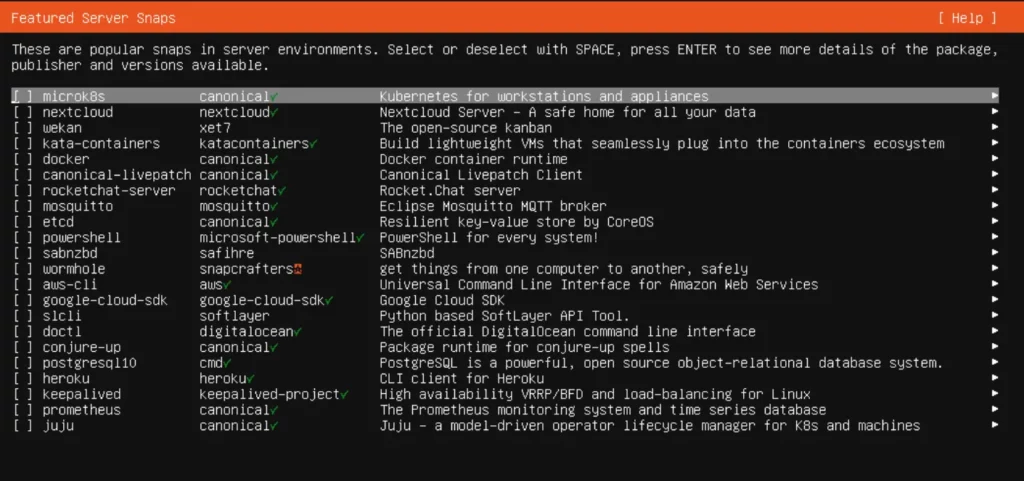Open details arrow on SABnzbd row
This screenshot has width=1024, height=481.
pyautogui.click(x=995, y=253)
